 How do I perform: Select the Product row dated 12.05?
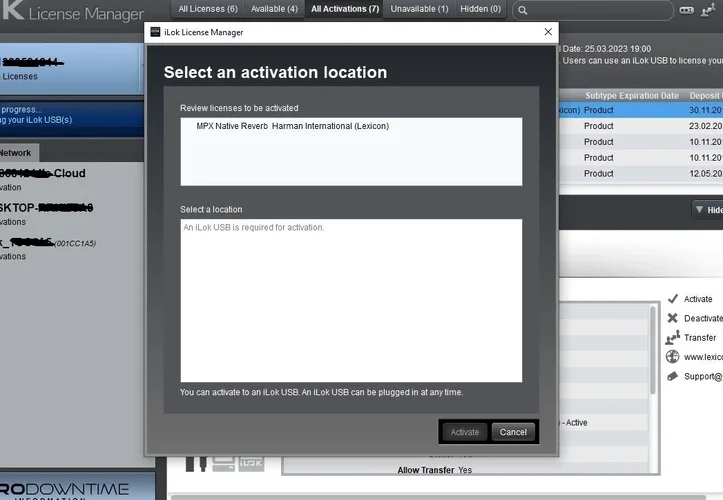(641, 173)
